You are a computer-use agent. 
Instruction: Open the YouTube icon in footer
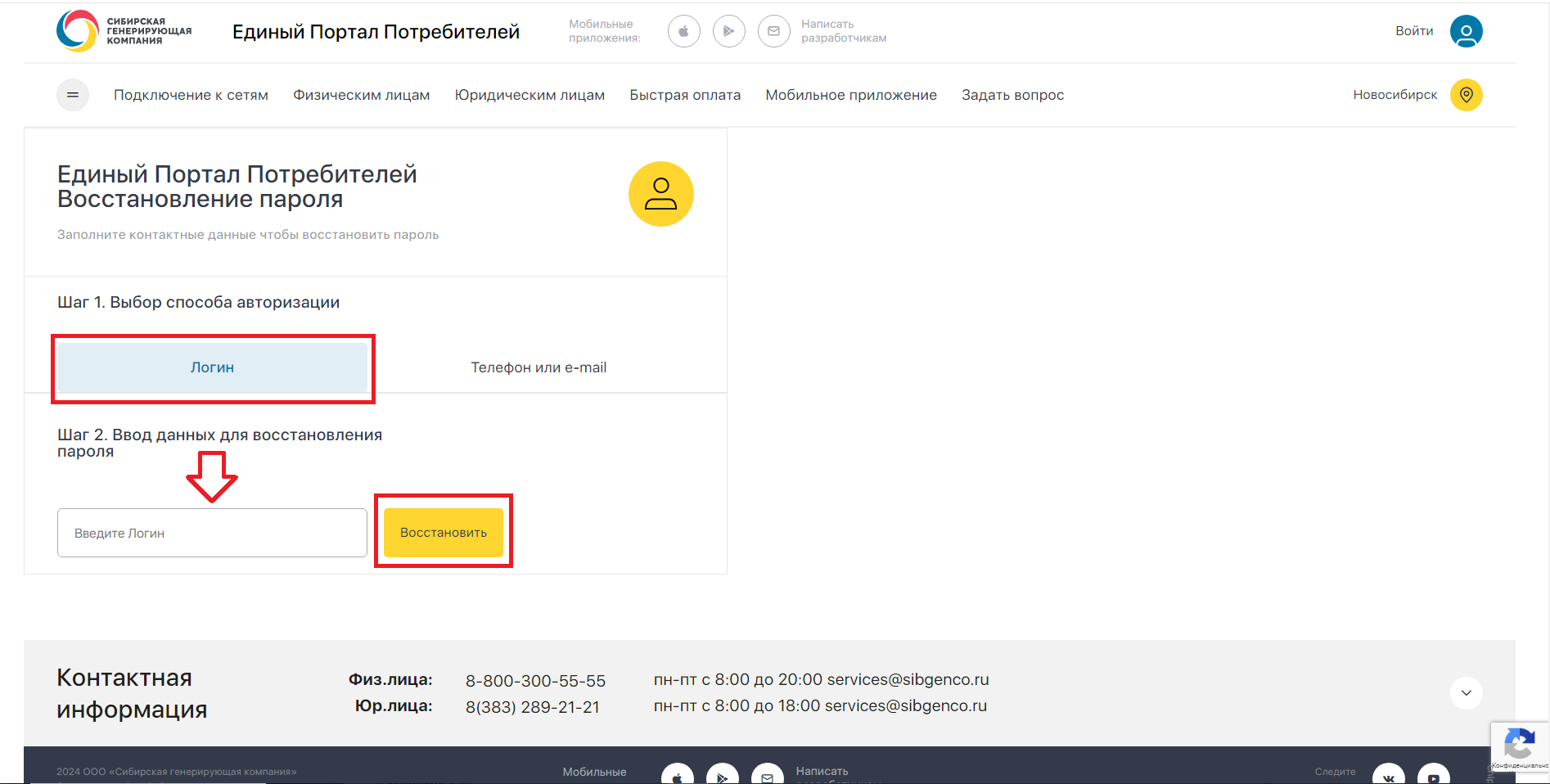[1433, 776]
